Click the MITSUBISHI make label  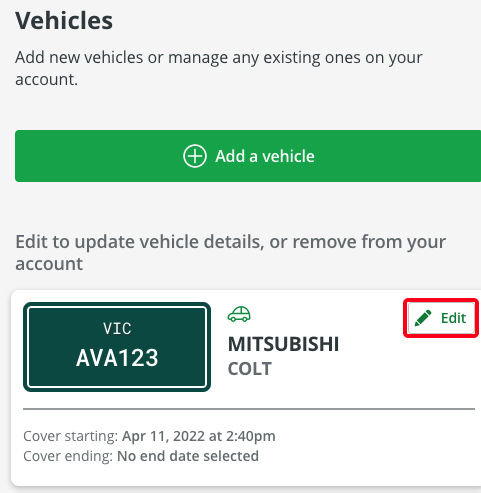(283, 344)
